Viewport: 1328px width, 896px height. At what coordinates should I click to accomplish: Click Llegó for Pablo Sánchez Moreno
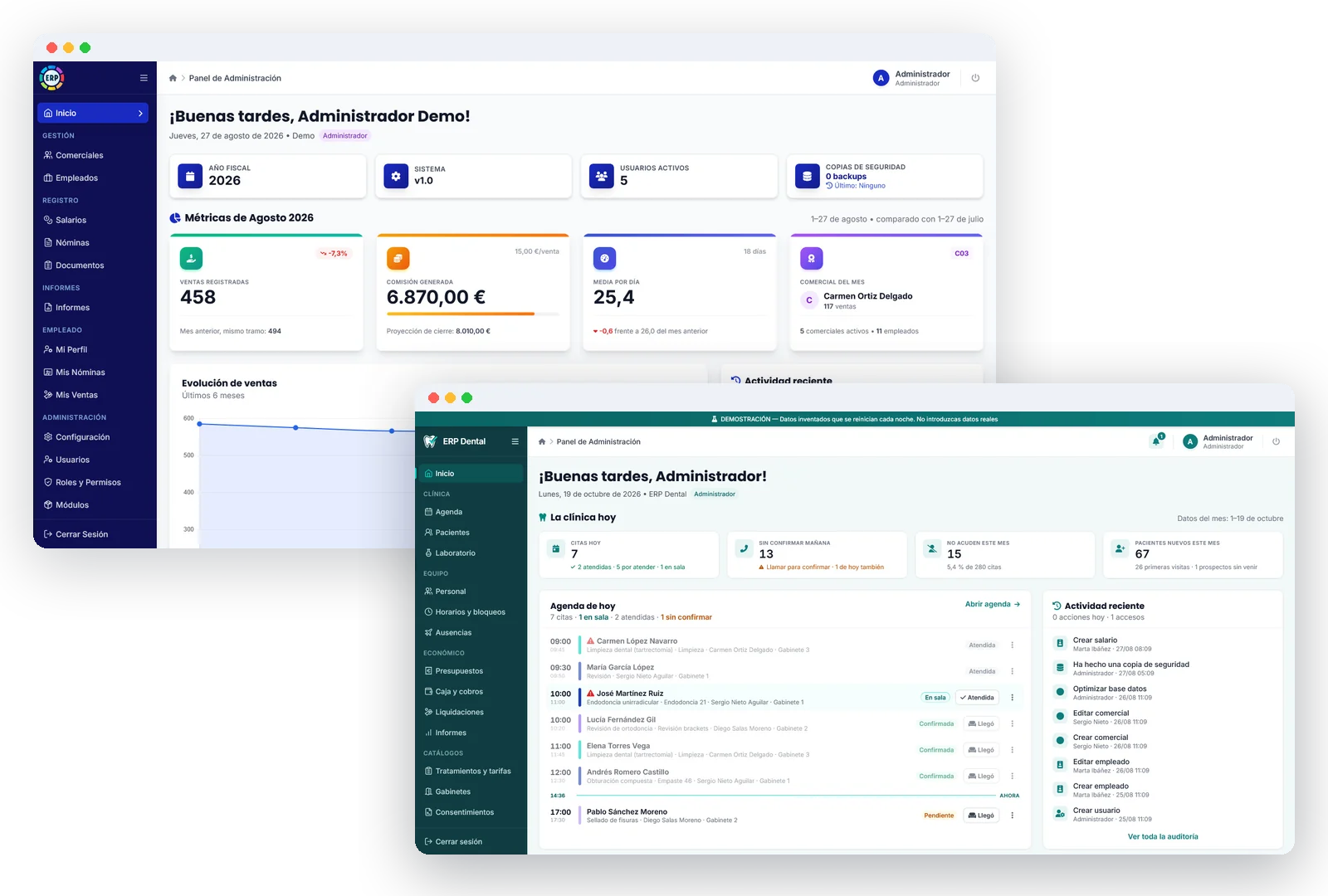pos(981,816)
